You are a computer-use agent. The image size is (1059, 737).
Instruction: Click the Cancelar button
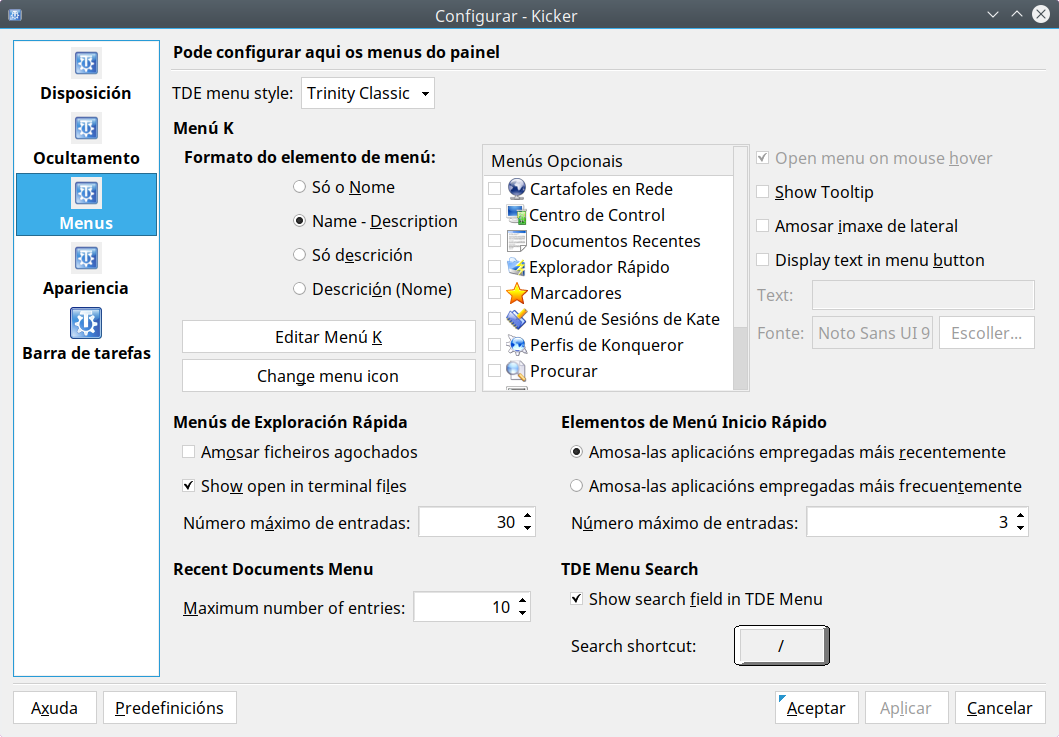(x=1000, y=707)
